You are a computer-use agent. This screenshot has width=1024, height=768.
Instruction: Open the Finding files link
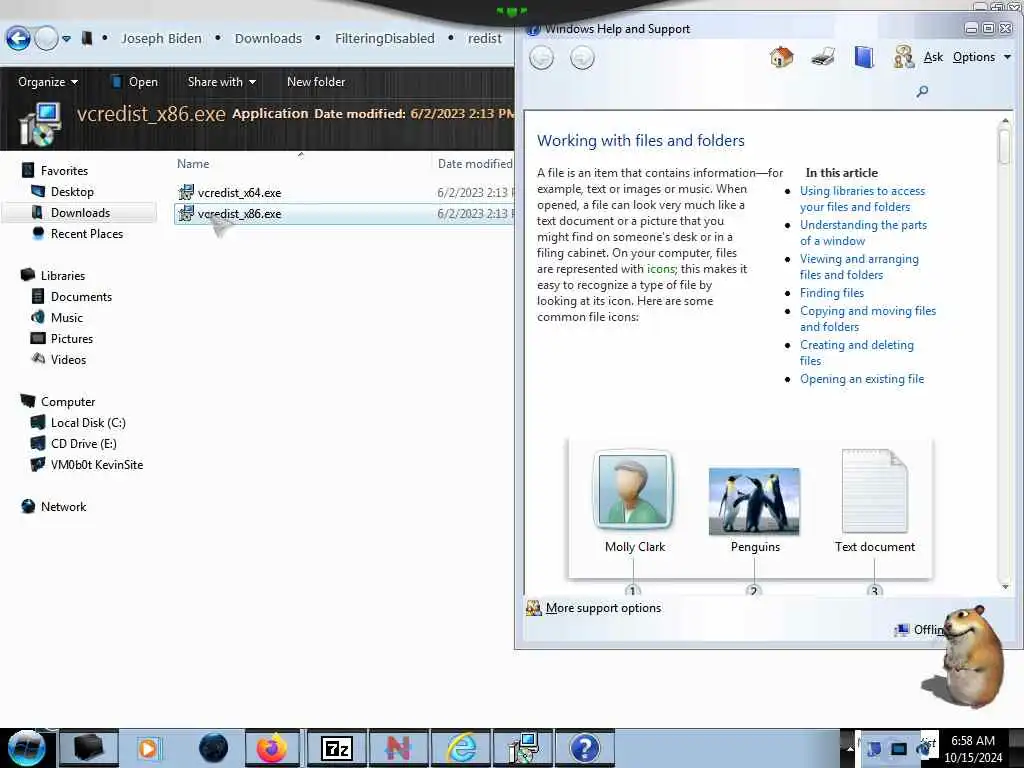pos(832,293)
